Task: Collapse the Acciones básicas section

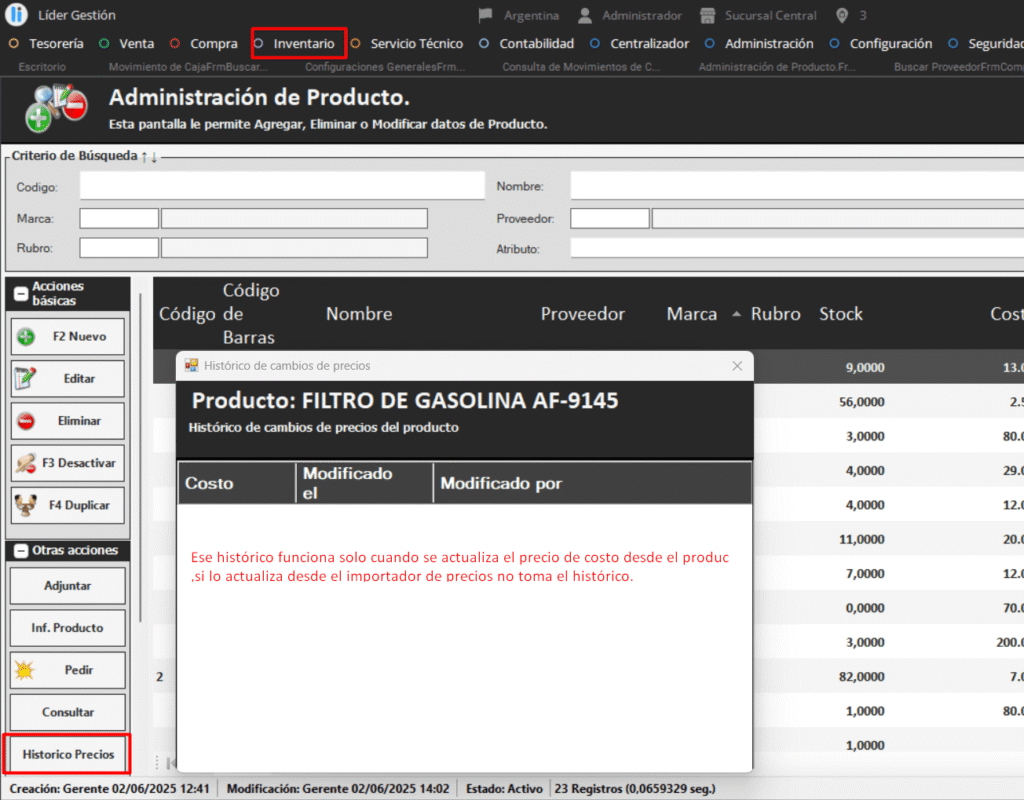Action: pyautogui.click(x=20, y=294)
